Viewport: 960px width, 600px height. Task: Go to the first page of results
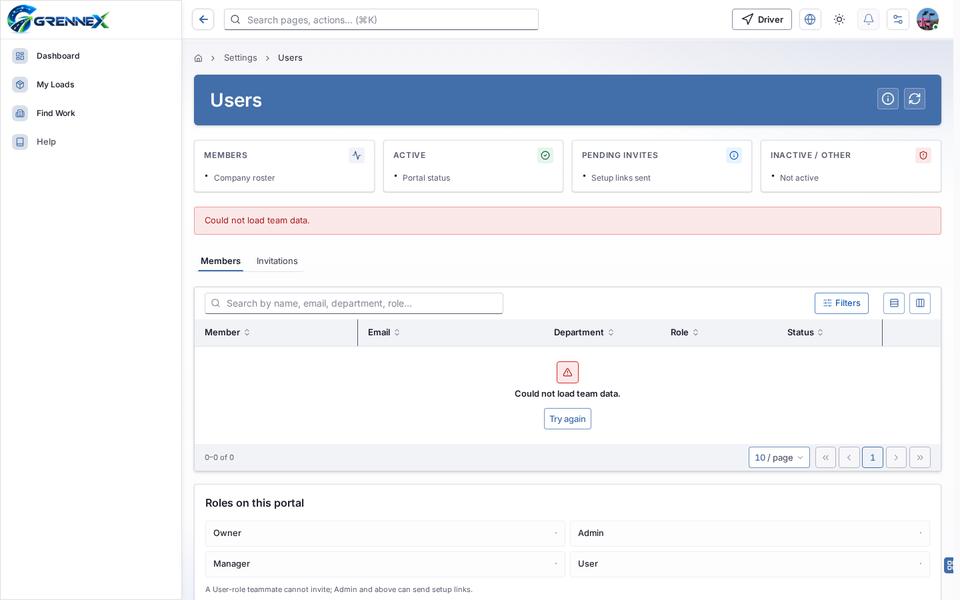coord(825,457)
